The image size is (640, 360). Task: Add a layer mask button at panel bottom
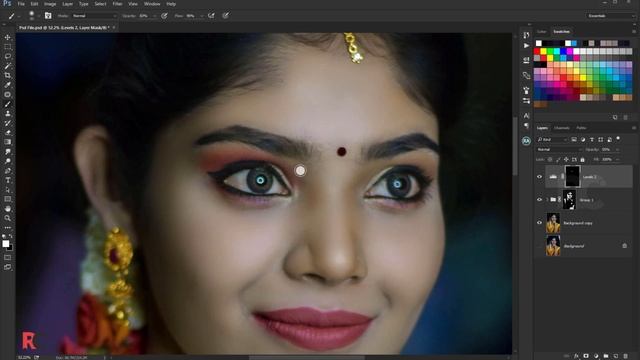(x=586, y=356)
